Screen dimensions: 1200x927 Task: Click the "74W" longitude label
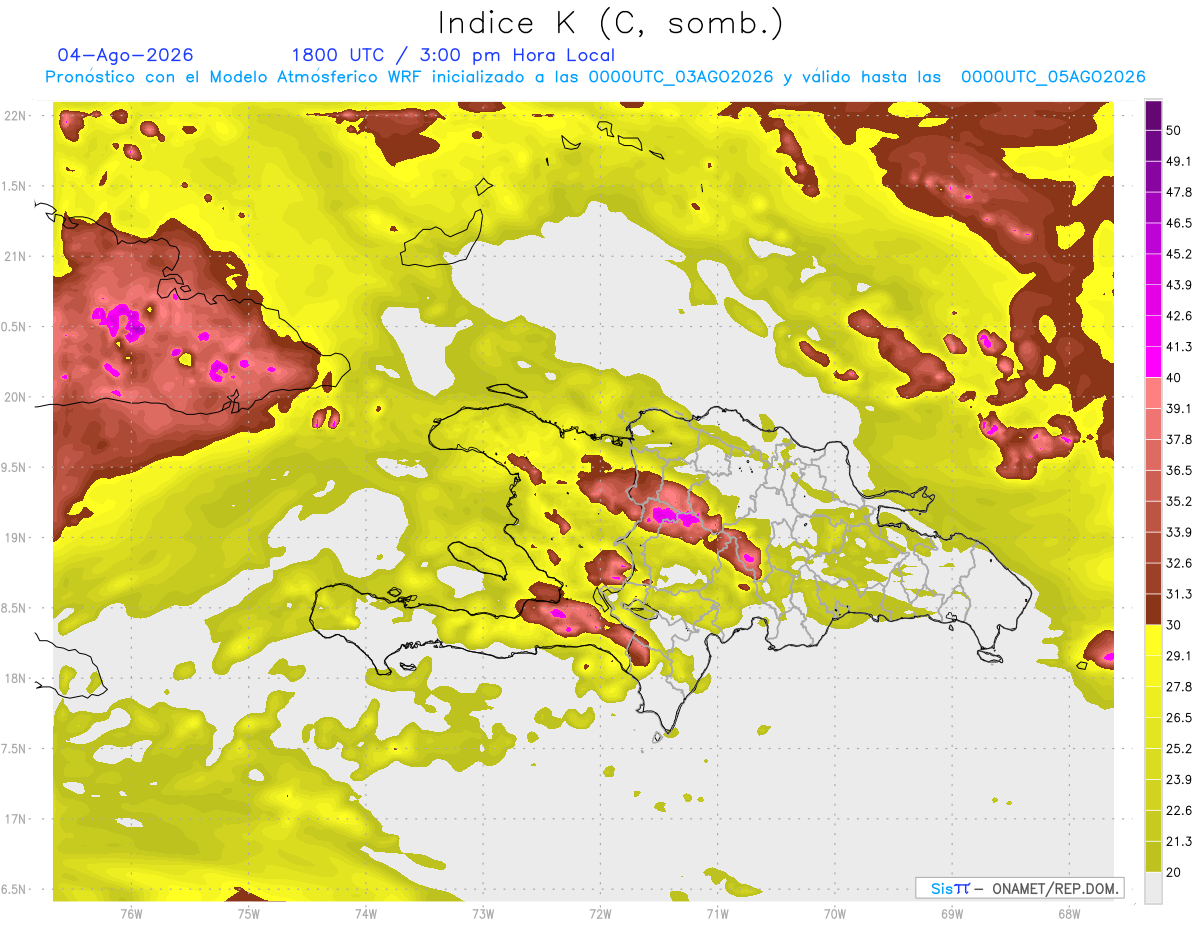point(366,914)
